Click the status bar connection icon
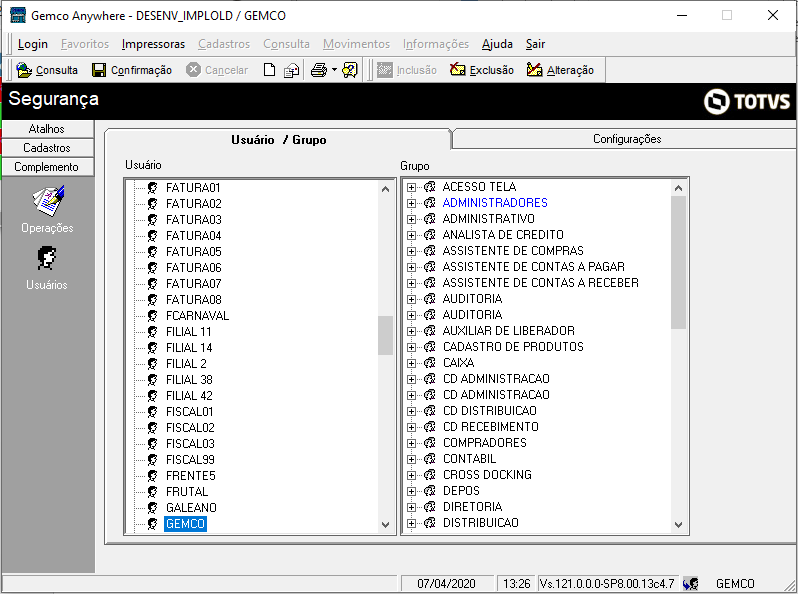This screenshot has width=798, height=594. [691, 583]
